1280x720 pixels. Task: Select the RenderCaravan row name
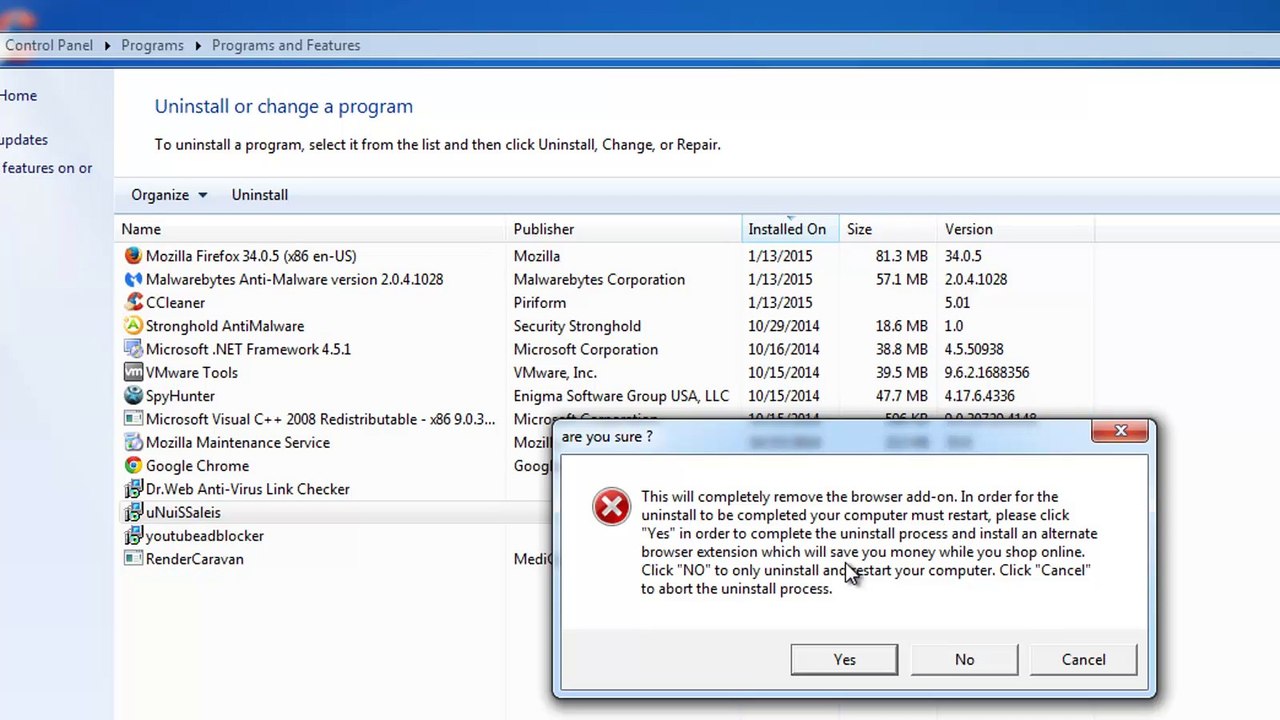(x=195, y=559)
